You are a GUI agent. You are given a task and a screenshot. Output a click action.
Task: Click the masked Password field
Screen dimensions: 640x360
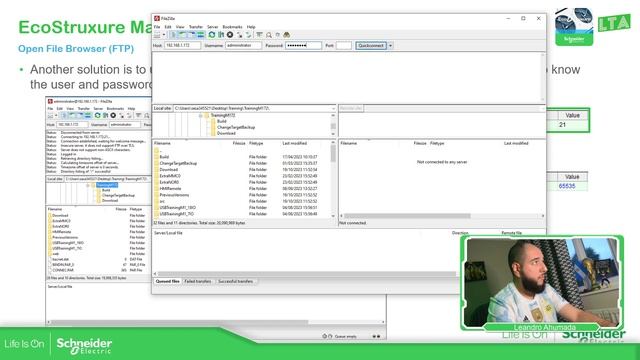tap(303, 46)
